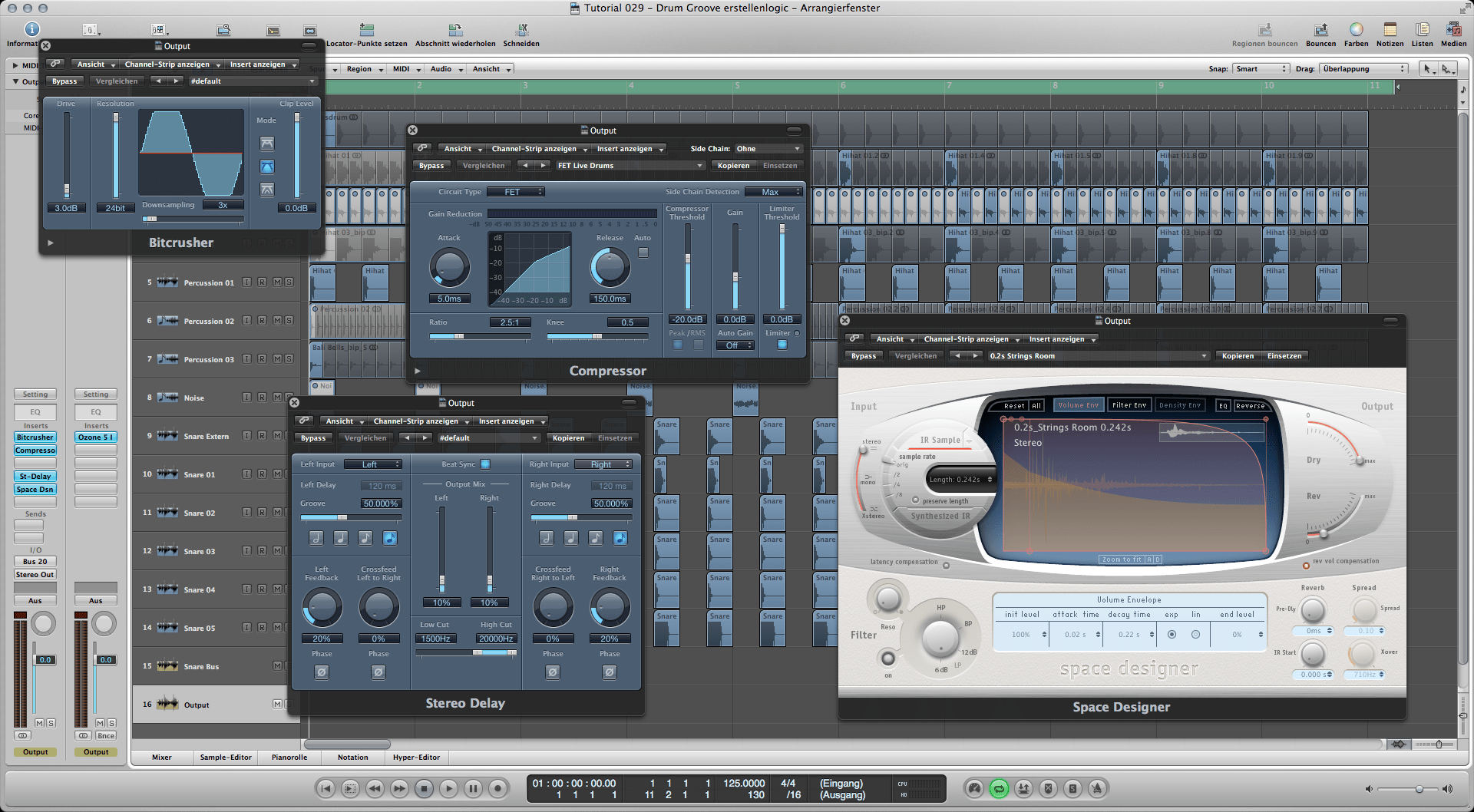Open the Pianorolle tab

click(289, 758)
